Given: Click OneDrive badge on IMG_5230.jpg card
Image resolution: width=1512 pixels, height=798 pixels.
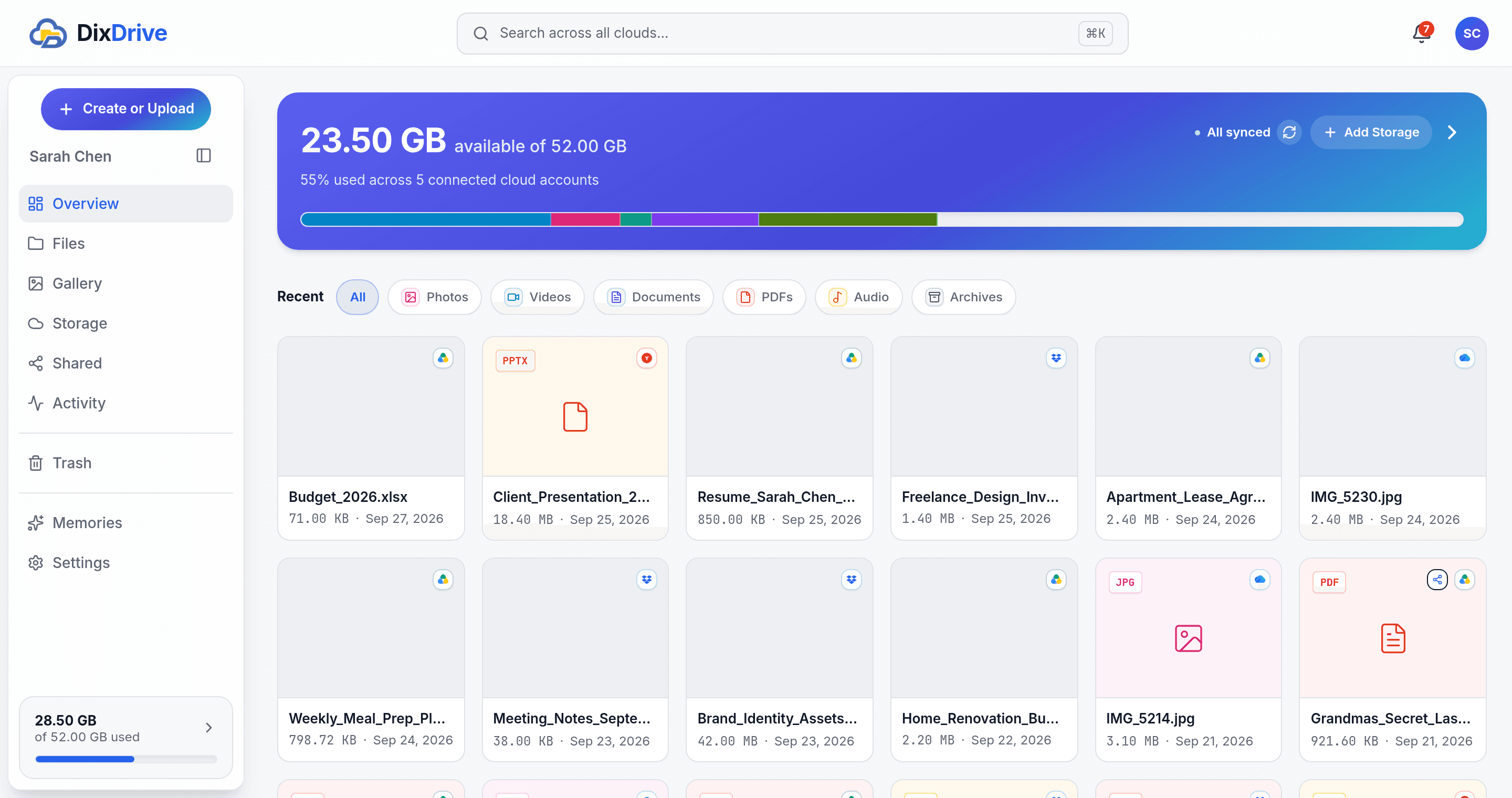Looking at the screenshot, I should [1464, 358].
